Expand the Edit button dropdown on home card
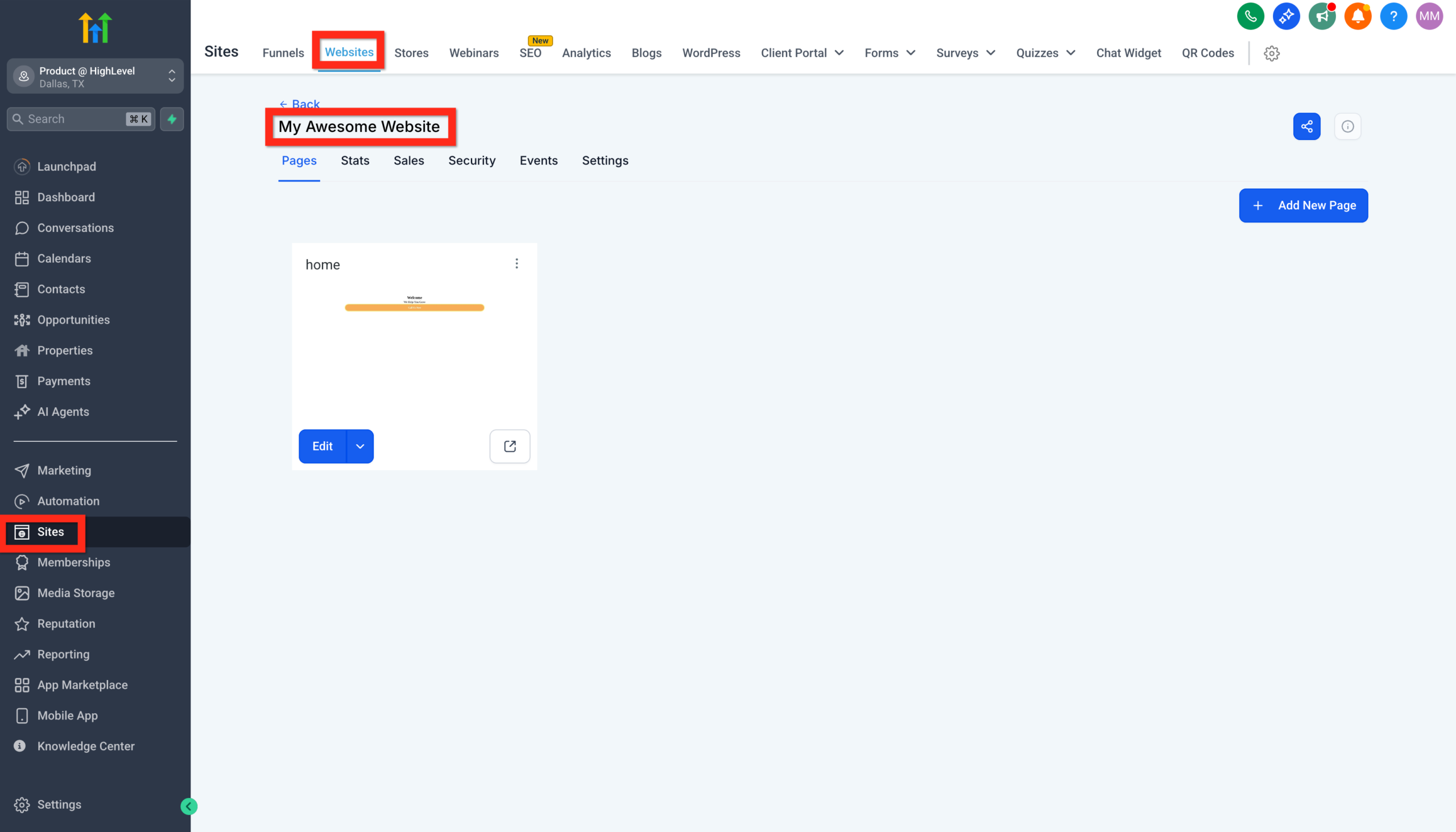Viewport: 1456px width, 832px height. [360, 446]
